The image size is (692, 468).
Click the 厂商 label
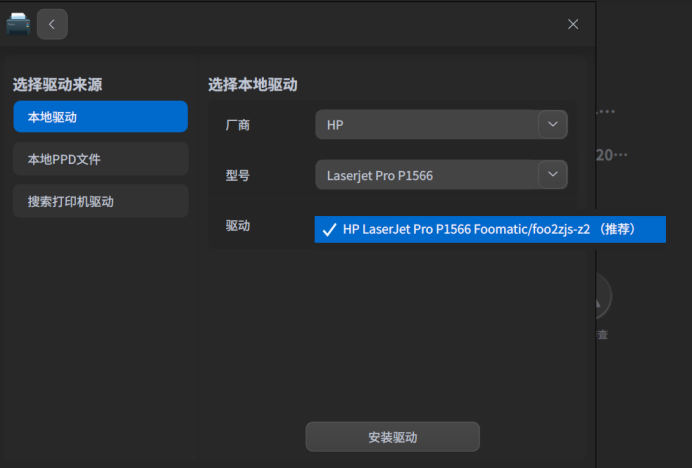(x=238, y=125)
